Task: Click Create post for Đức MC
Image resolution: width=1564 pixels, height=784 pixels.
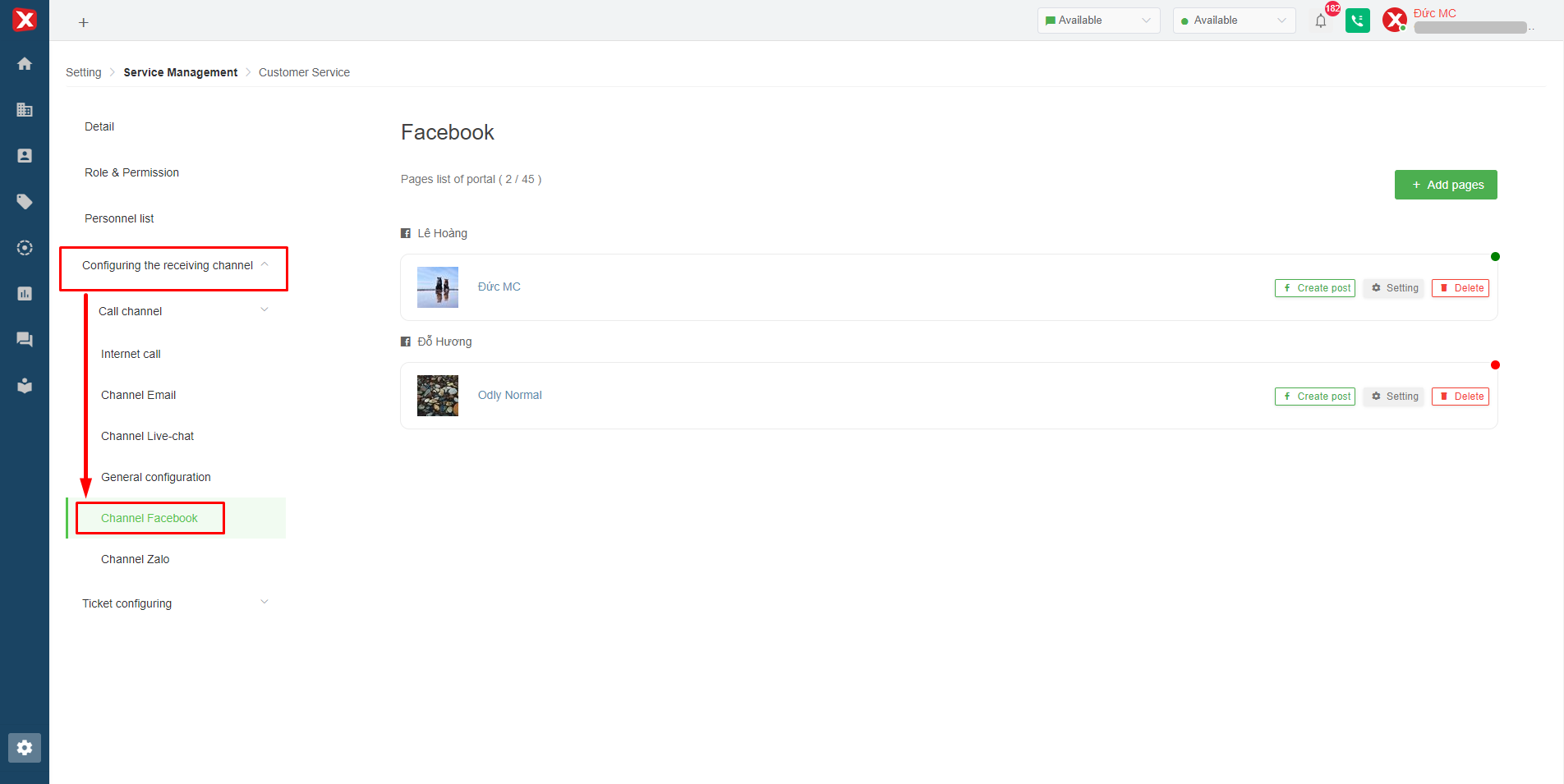Action: tap(1314, 288)
